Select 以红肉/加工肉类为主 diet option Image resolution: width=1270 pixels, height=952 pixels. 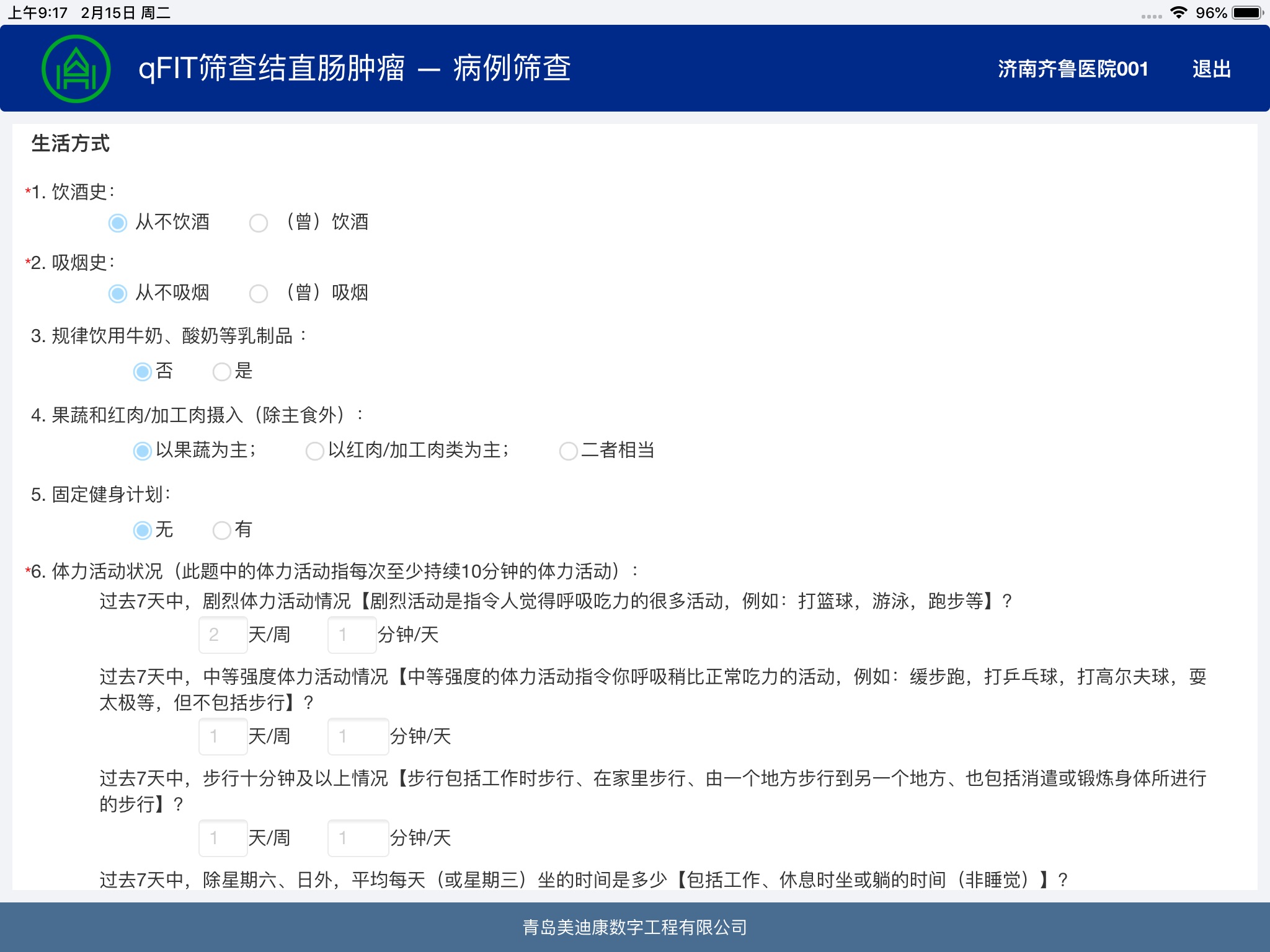315,451
